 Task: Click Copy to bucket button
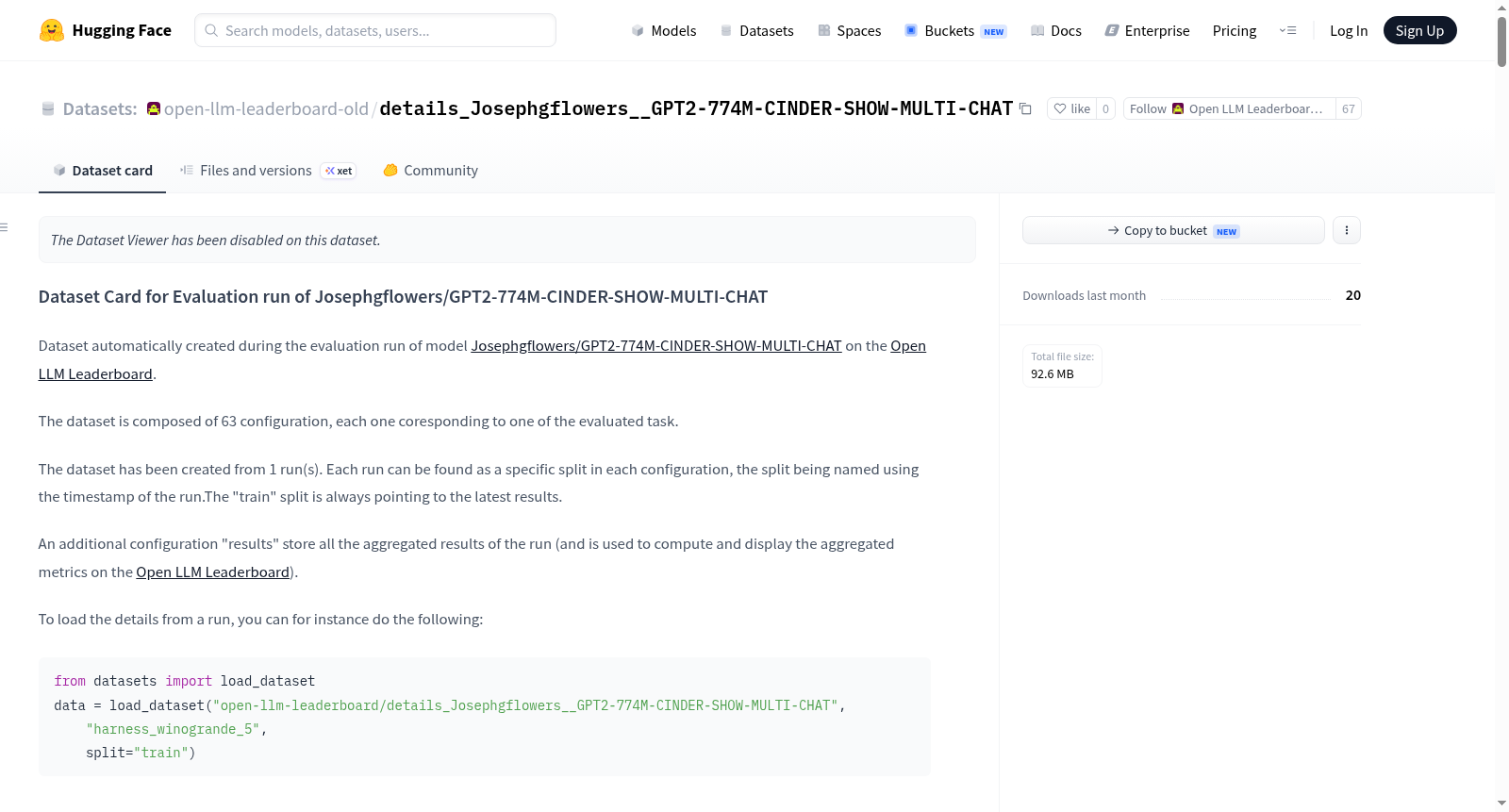[1173, 230]
